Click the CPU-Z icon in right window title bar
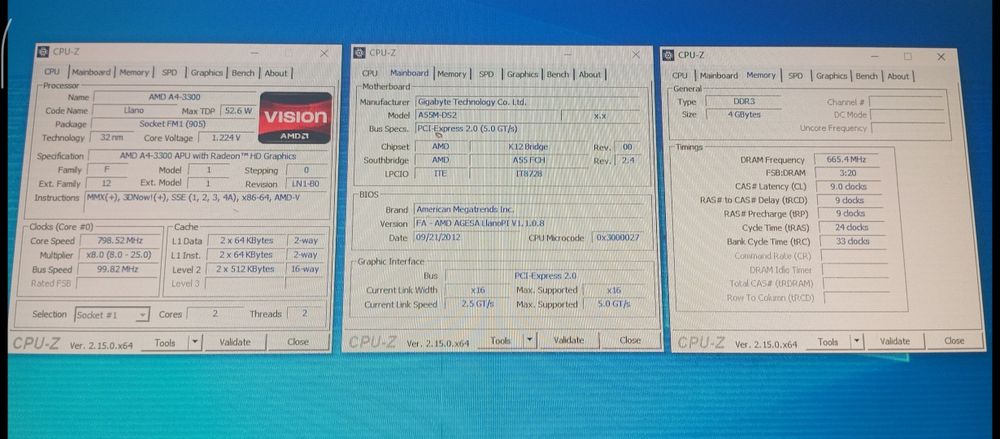The height and width of the screenshot is (439, 1000). pyautogui.click(x=668, y=56)
